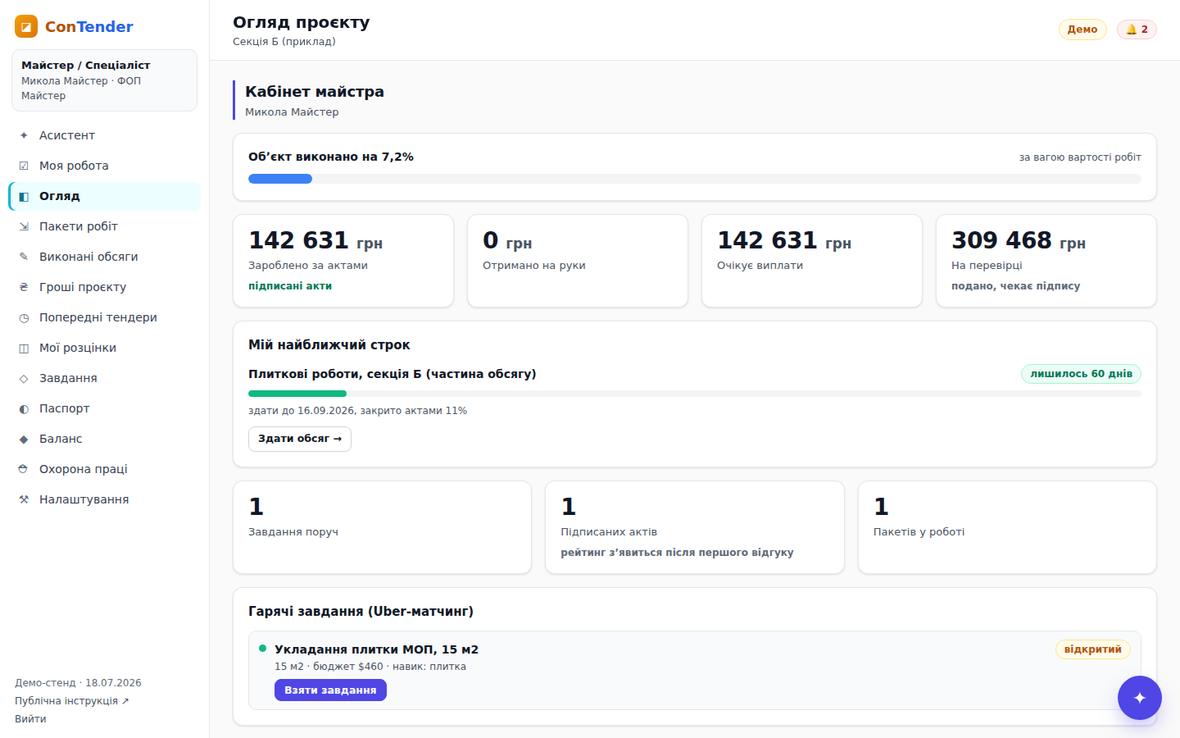
Task: Click the Підписаних актів stat card
Action: click(x=695, y=527)
